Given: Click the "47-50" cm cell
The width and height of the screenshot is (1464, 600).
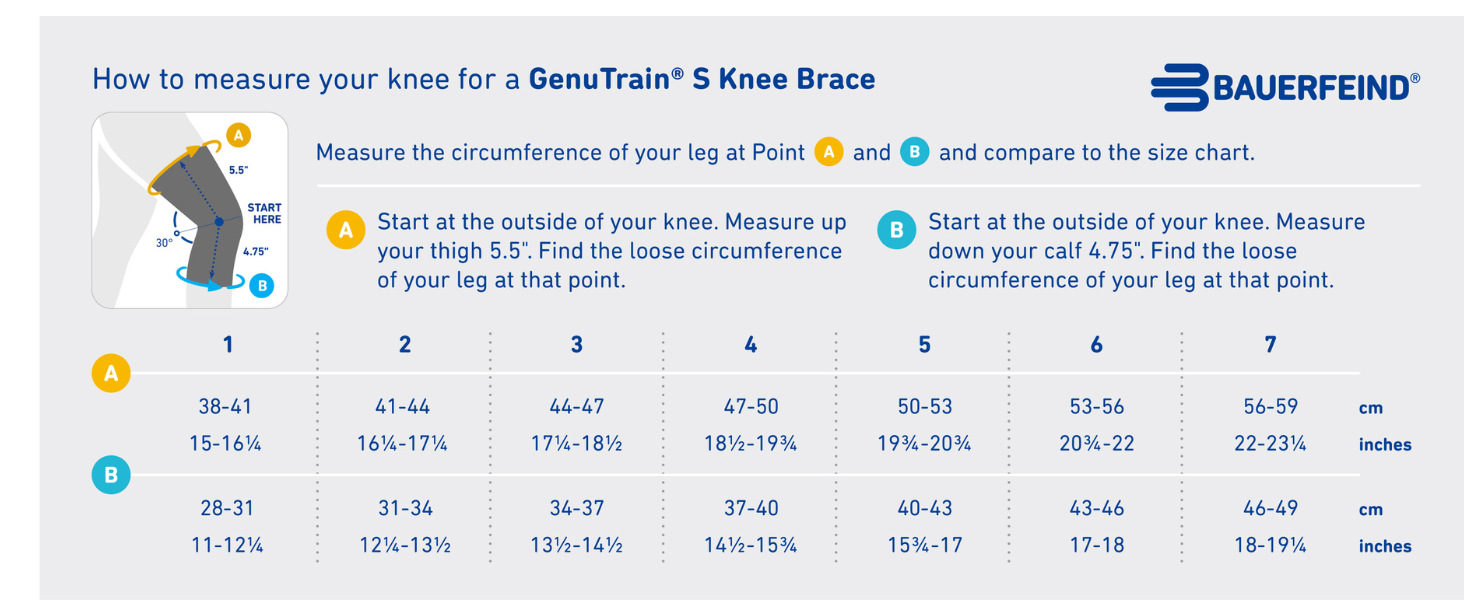Looking at the screenshot, I should 750,407.
